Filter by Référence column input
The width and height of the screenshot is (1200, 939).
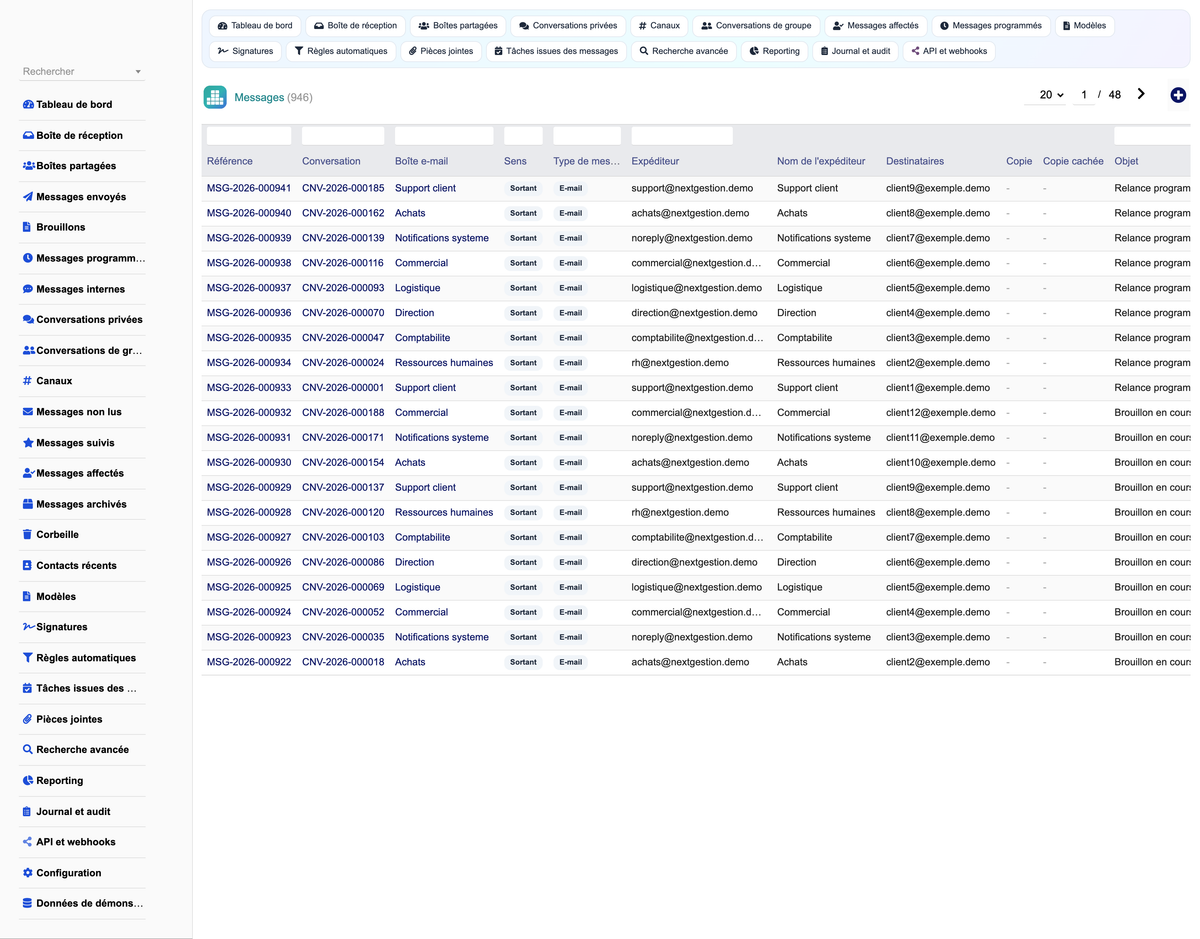coord(249,136)
